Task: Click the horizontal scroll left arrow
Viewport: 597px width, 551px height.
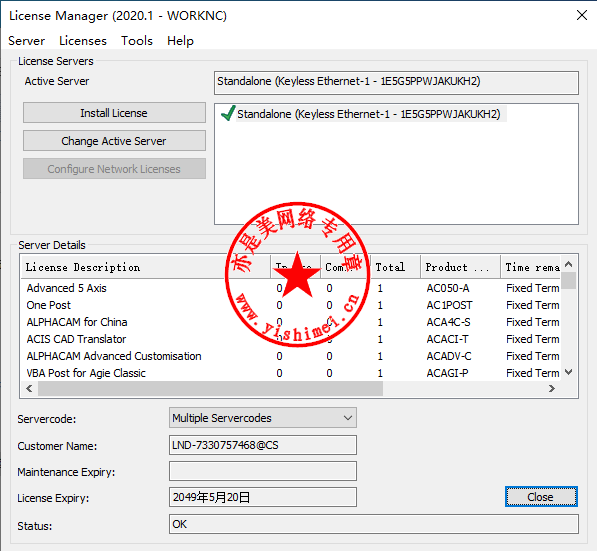Action: [29, 388]
